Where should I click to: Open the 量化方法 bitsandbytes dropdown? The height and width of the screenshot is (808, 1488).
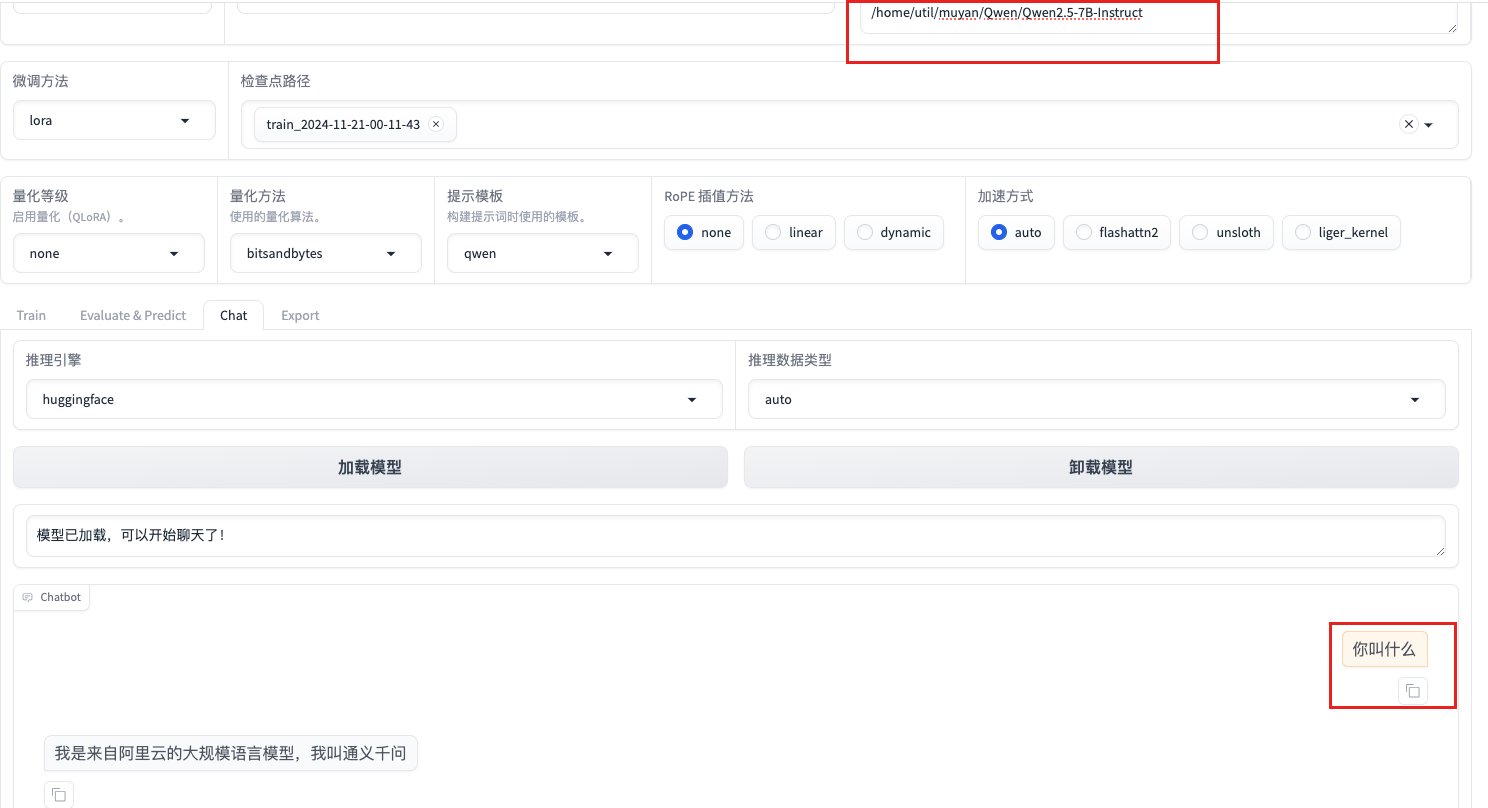[325, 253]
